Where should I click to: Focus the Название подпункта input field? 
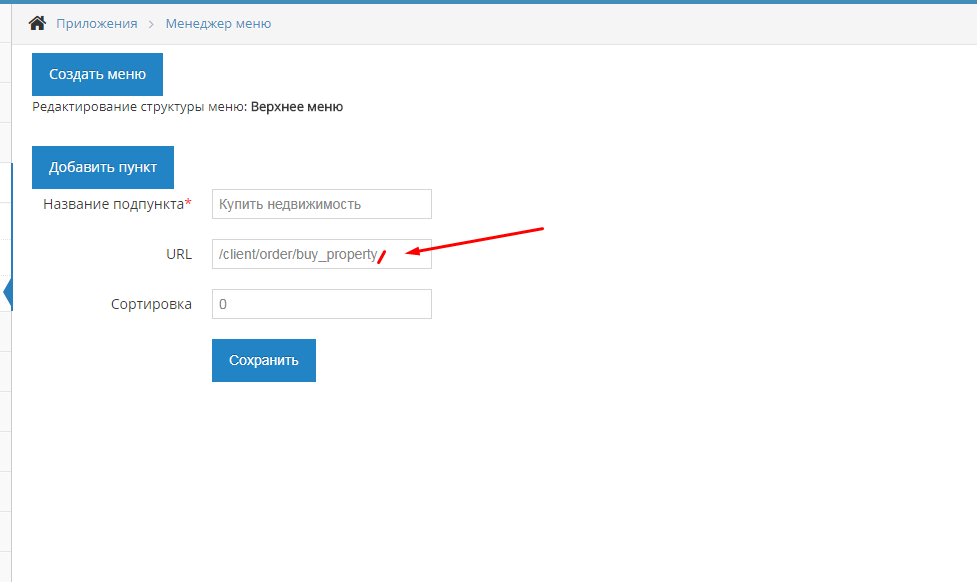click(x=321, y=204)
